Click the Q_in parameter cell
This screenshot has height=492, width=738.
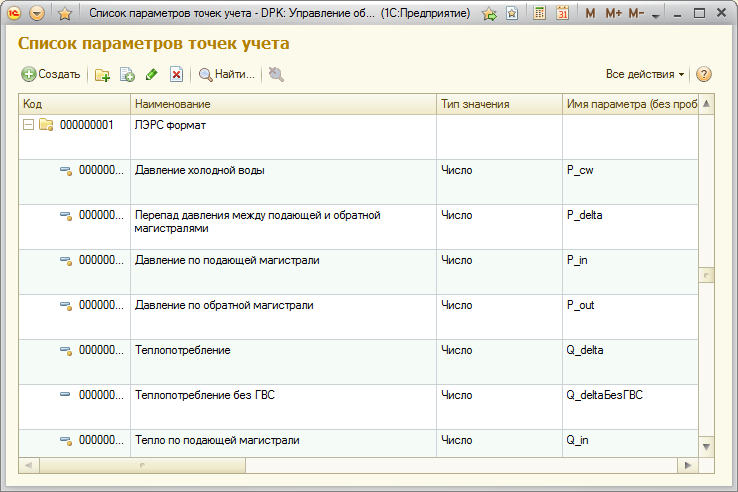tap(630, 443)
